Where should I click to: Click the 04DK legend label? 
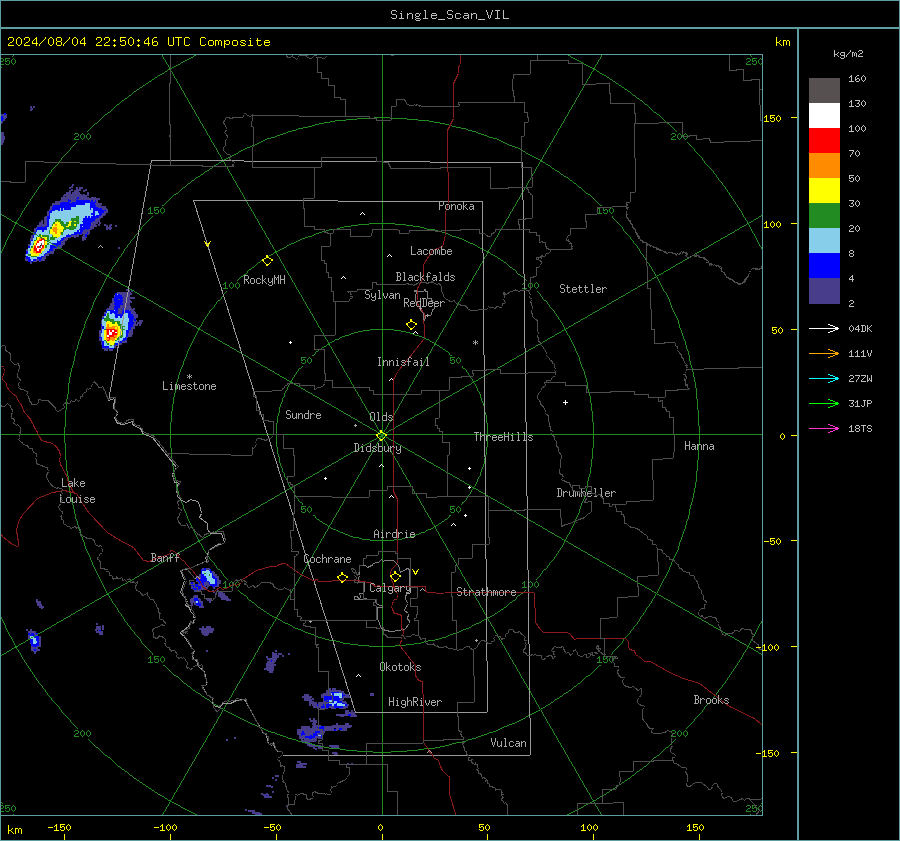[x=860, y=328]
